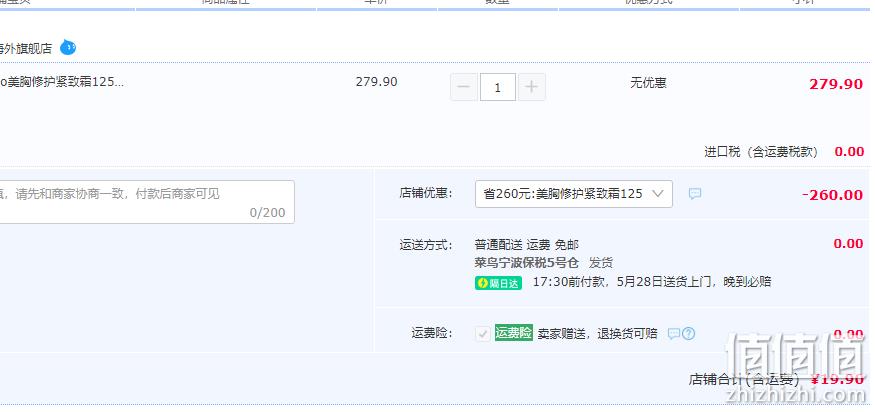Click the chat bubble icon after 退换货可赔
Viewport: 875px width, 412px height.
click(x=674, y=334)
